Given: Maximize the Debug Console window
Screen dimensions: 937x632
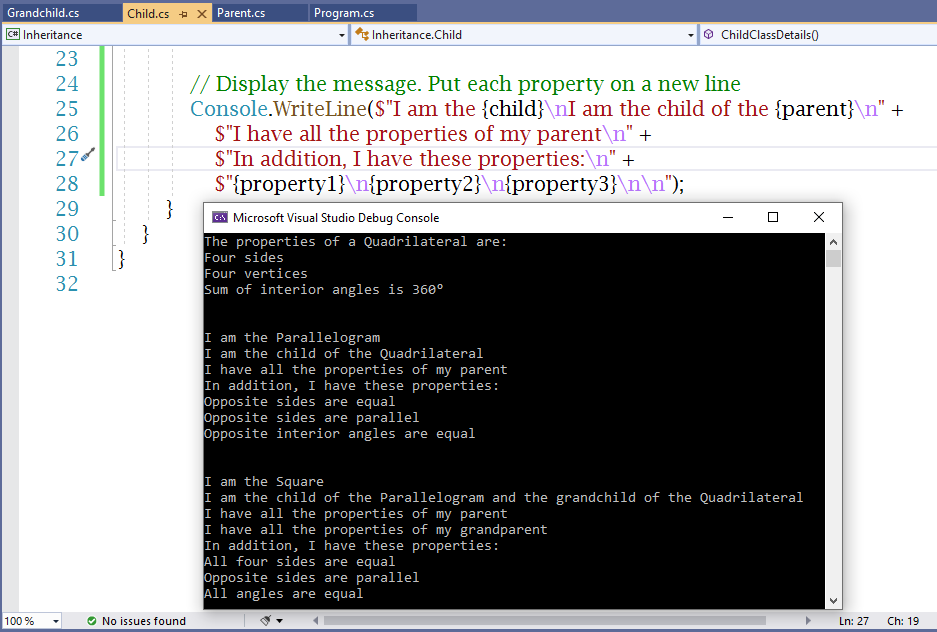Looking at the screenshot, I should (x=772, y=217).
